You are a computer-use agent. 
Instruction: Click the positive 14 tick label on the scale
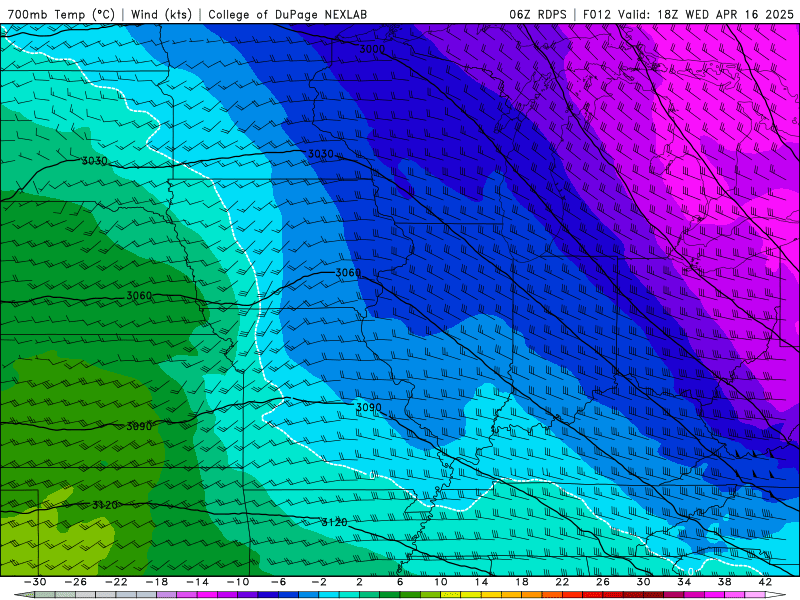(x=481, y=582)
